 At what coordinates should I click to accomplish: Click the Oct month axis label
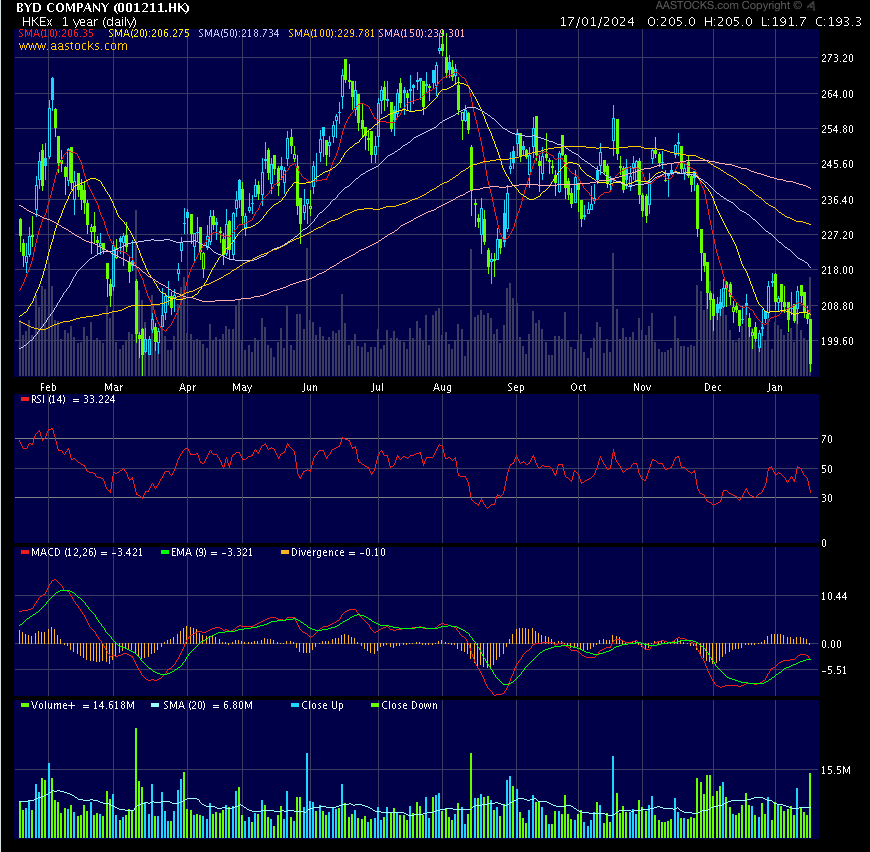578,387
